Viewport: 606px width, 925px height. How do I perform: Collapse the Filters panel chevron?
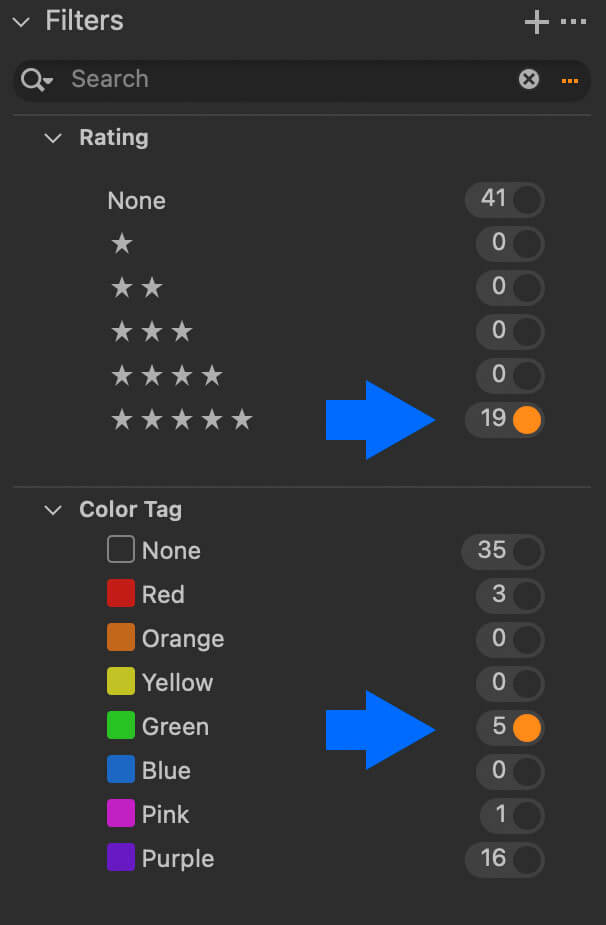tap(21, 22)
